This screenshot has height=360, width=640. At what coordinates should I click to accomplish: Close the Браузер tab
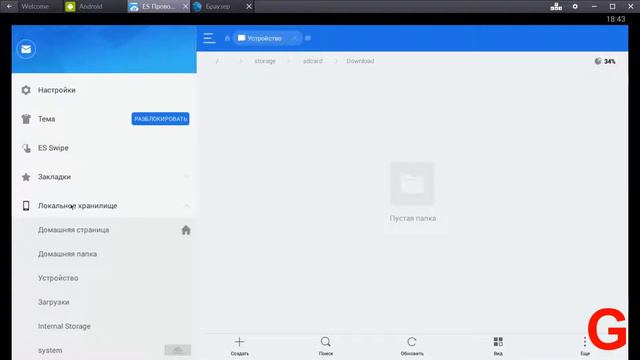point(249,7)
